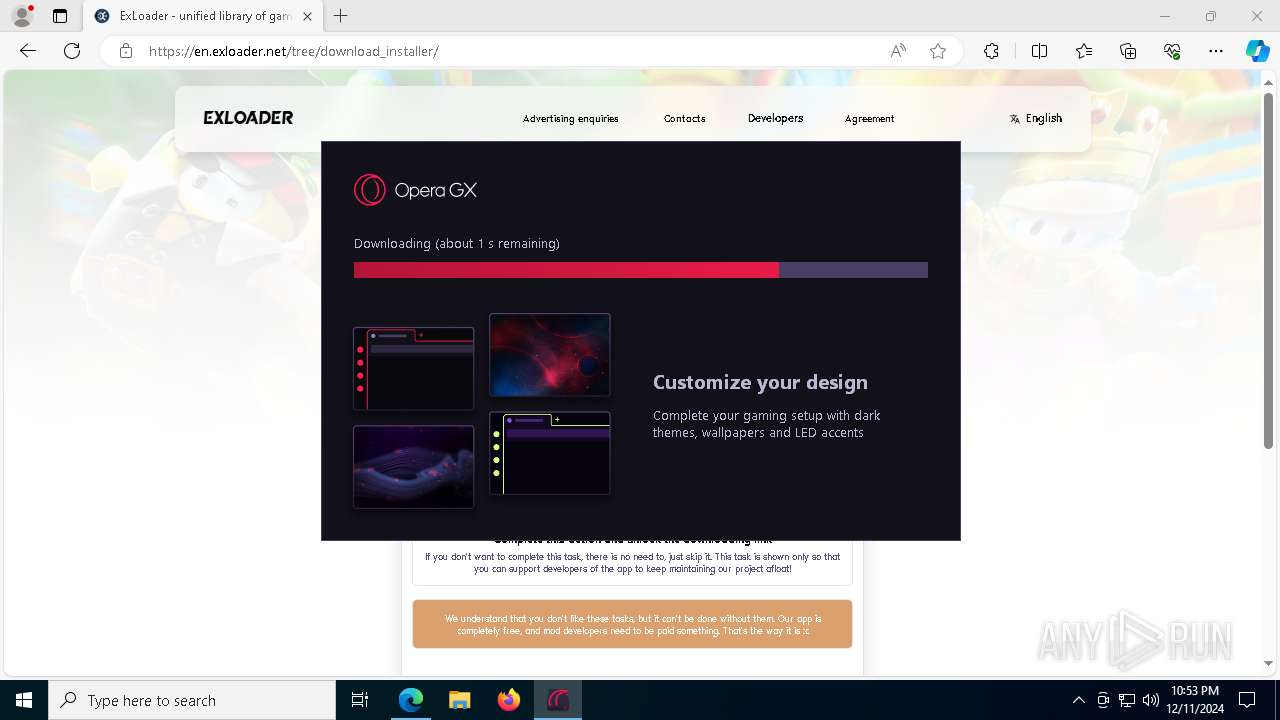Close the ExLoader tab
The width and height of the screenshot is (1280, 720).
pos(307,16)
